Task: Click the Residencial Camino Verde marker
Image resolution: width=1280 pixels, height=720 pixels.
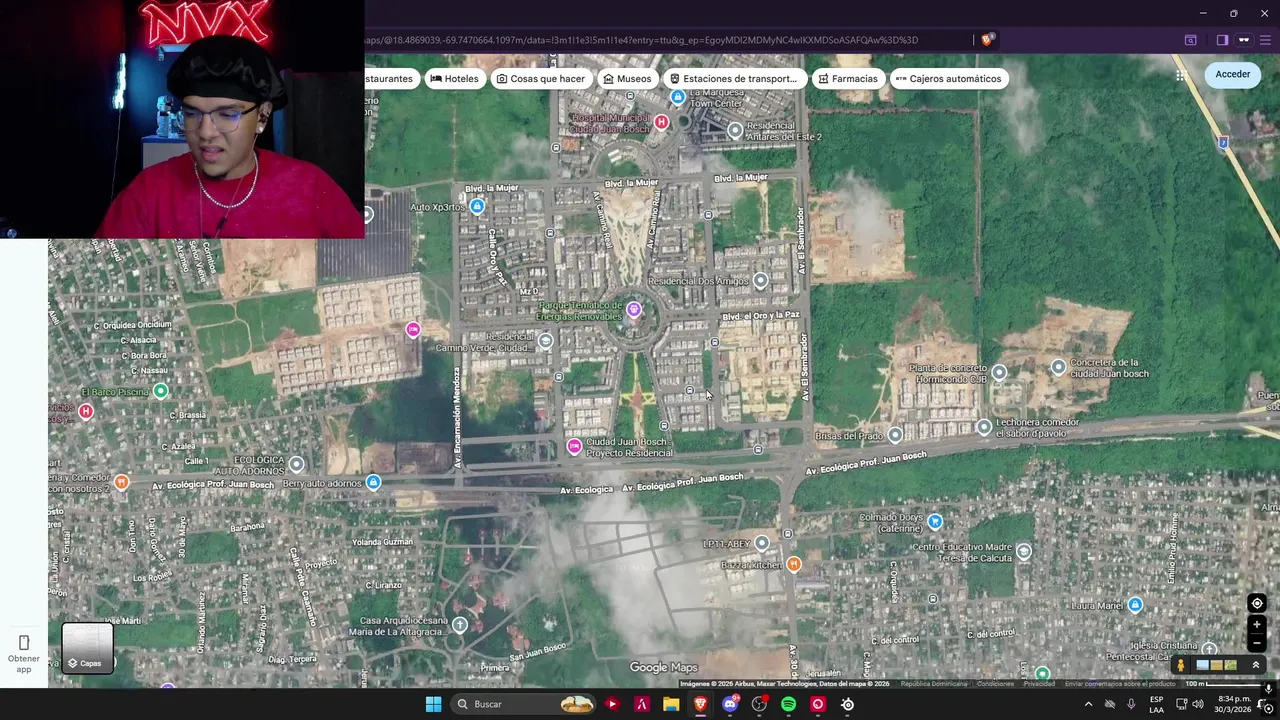Action: [x=545, y=341]
